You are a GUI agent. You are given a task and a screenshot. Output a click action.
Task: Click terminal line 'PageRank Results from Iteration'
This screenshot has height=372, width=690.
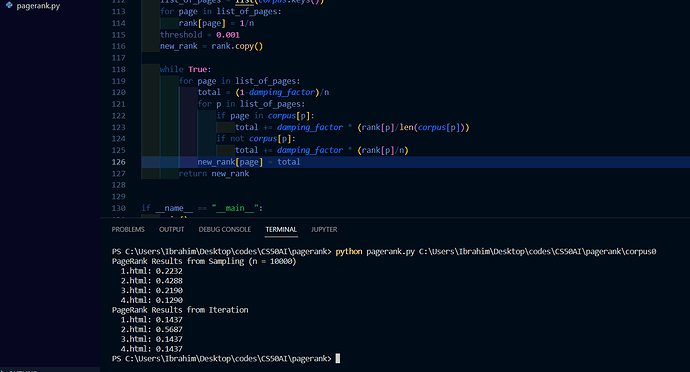[180, 310]
